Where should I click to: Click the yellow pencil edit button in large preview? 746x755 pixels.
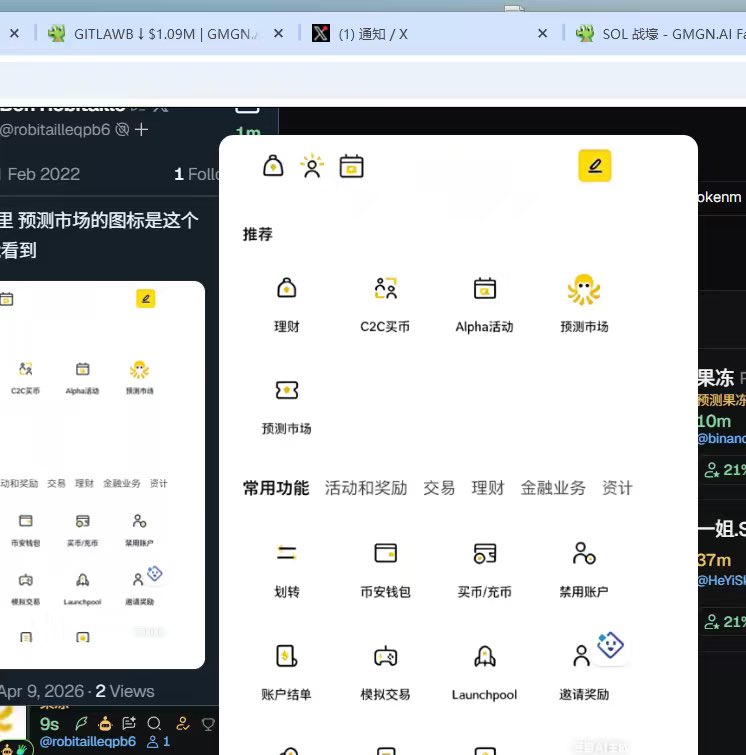(x=595, y=166)
